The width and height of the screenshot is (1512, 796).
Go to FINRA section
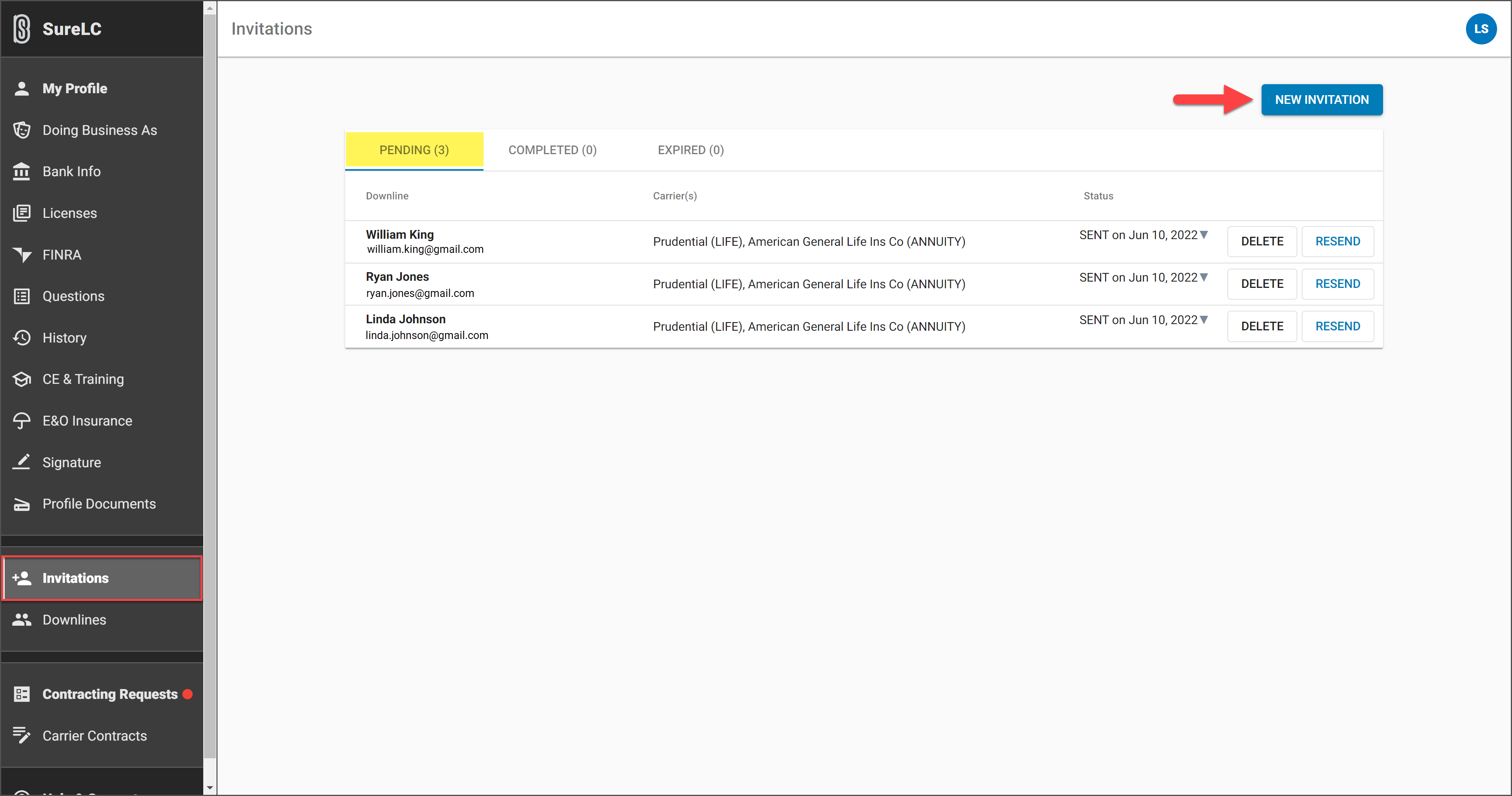[102, 255]
